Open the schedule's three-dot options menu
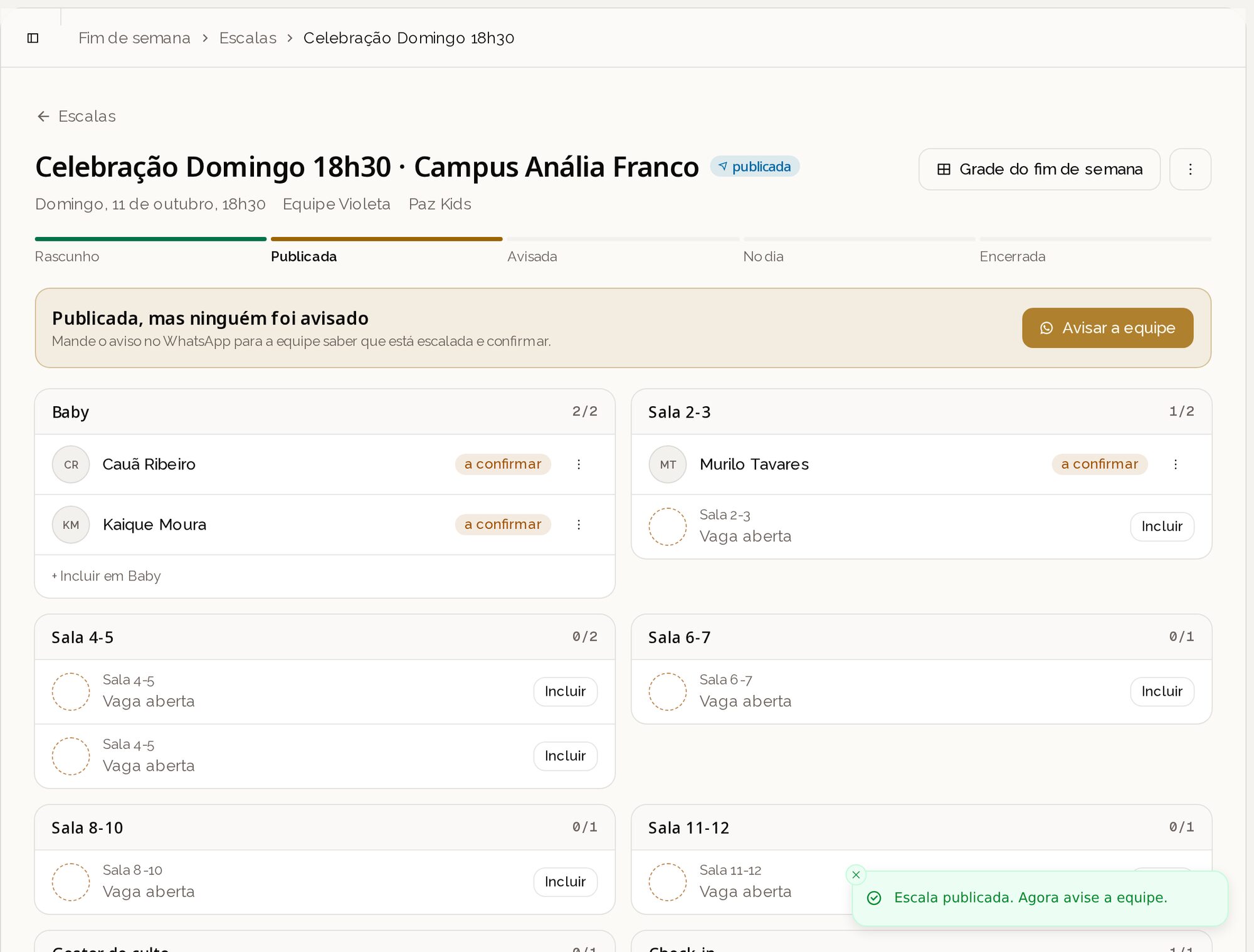The width and height of the screenshot is (1254, 952). pos(1190,169)
